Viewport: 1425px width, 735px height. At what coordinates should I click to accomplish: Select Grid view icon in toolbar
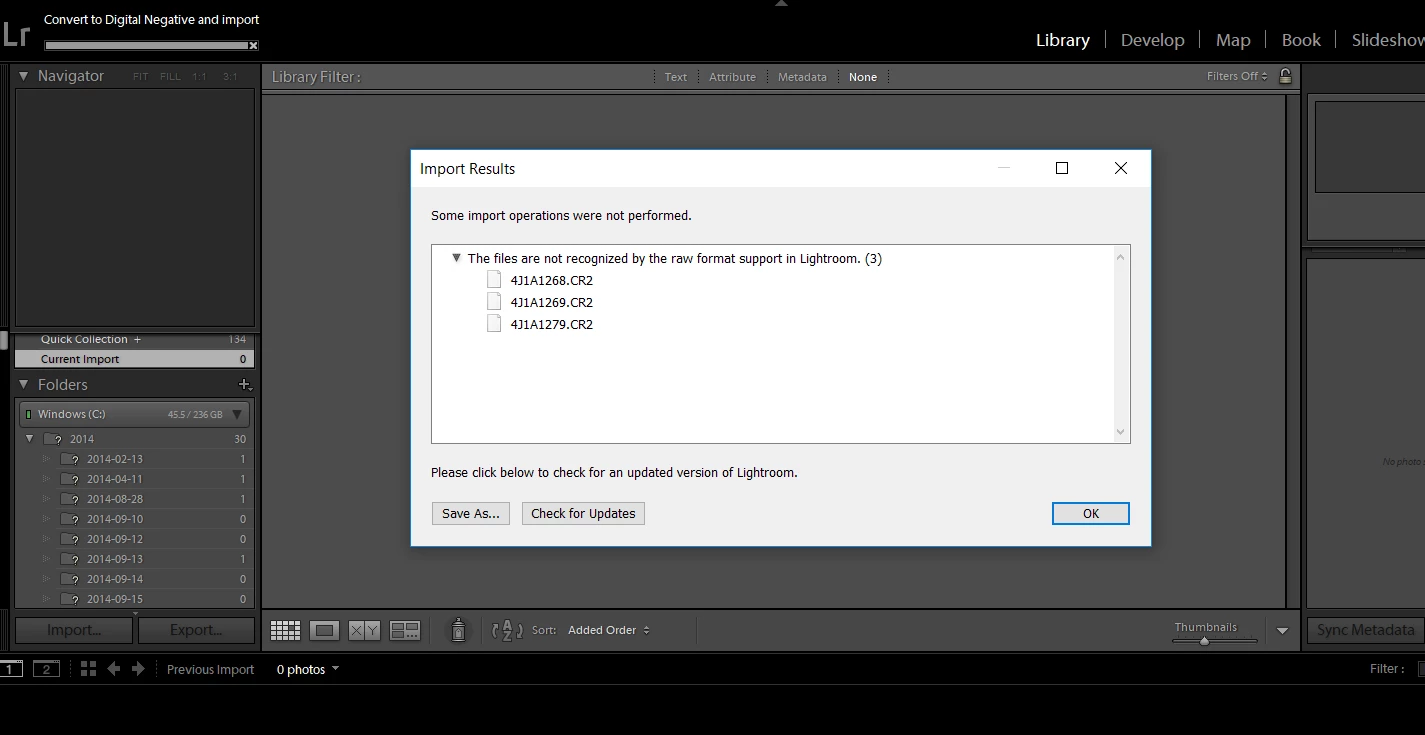tap(285, 630)
